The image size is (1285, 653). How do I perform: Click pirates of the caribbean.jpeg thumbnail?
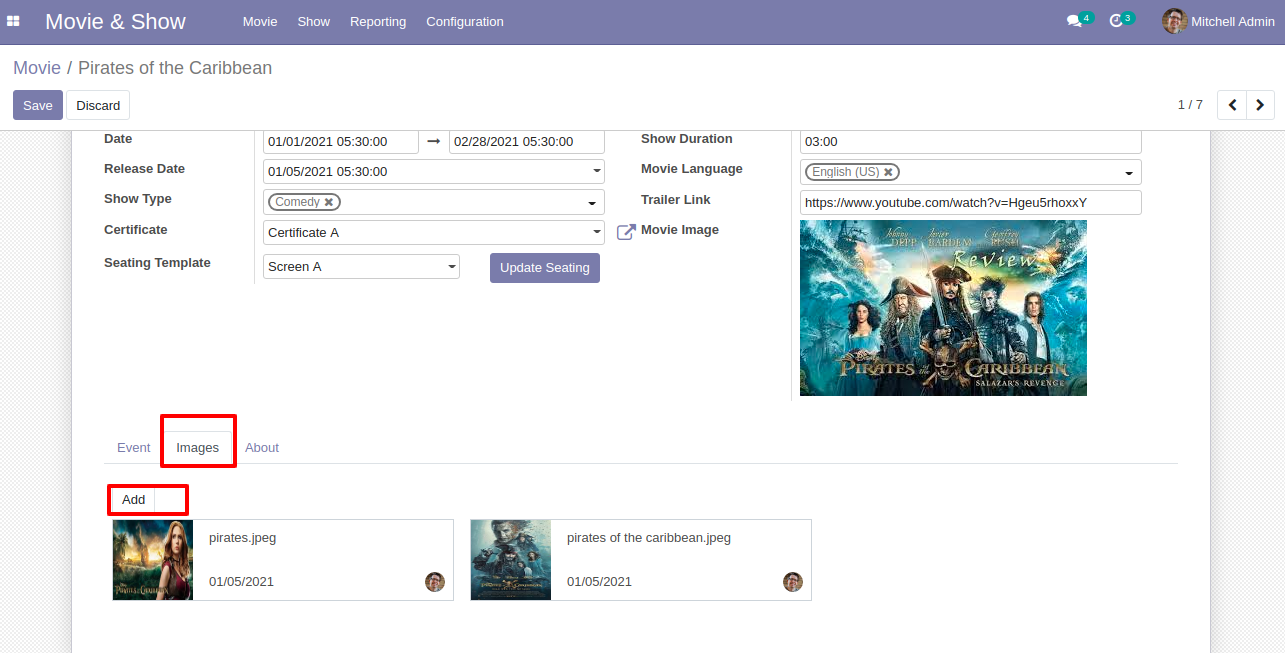[x=511, y=560]
